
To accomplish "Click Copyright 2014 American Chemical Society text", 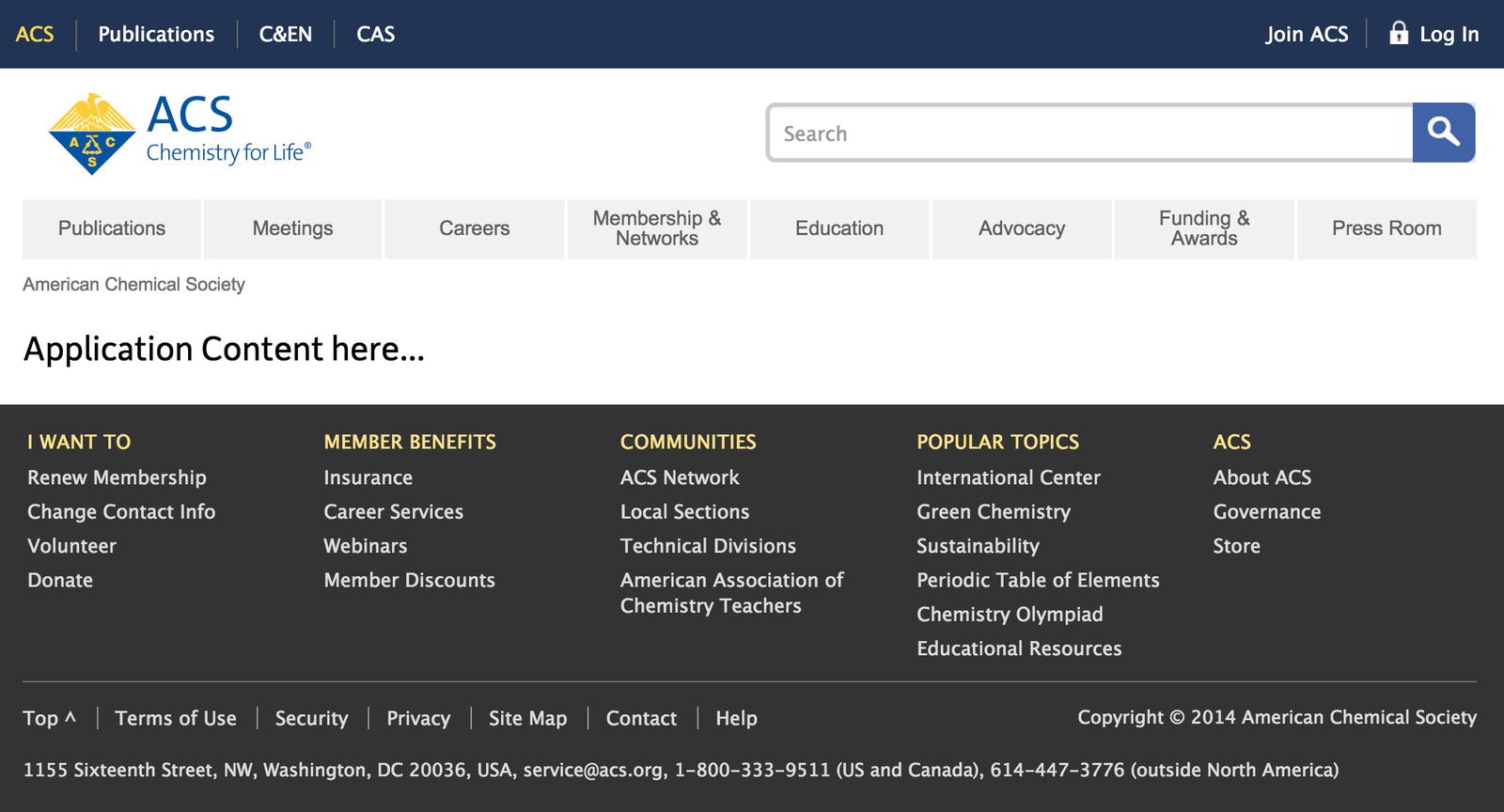I will [1277, 717].
